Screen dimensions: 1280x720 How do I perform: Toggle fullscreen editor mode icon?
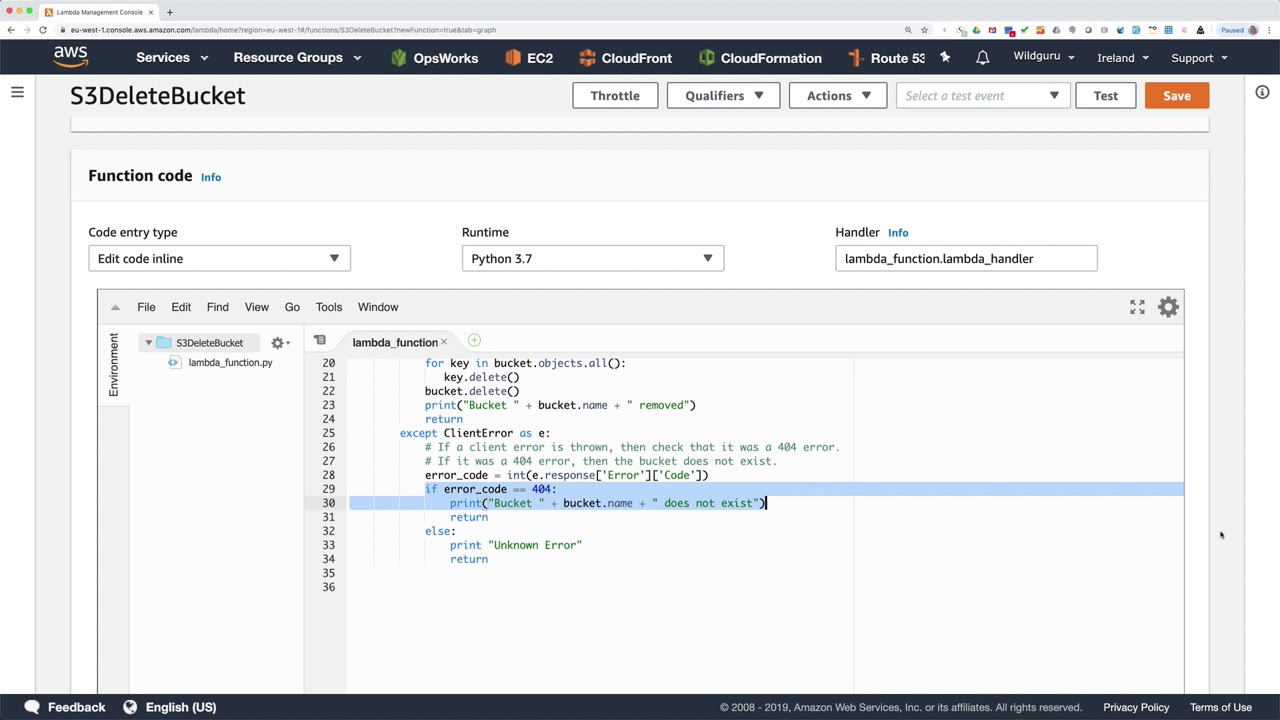[1137, 307]
